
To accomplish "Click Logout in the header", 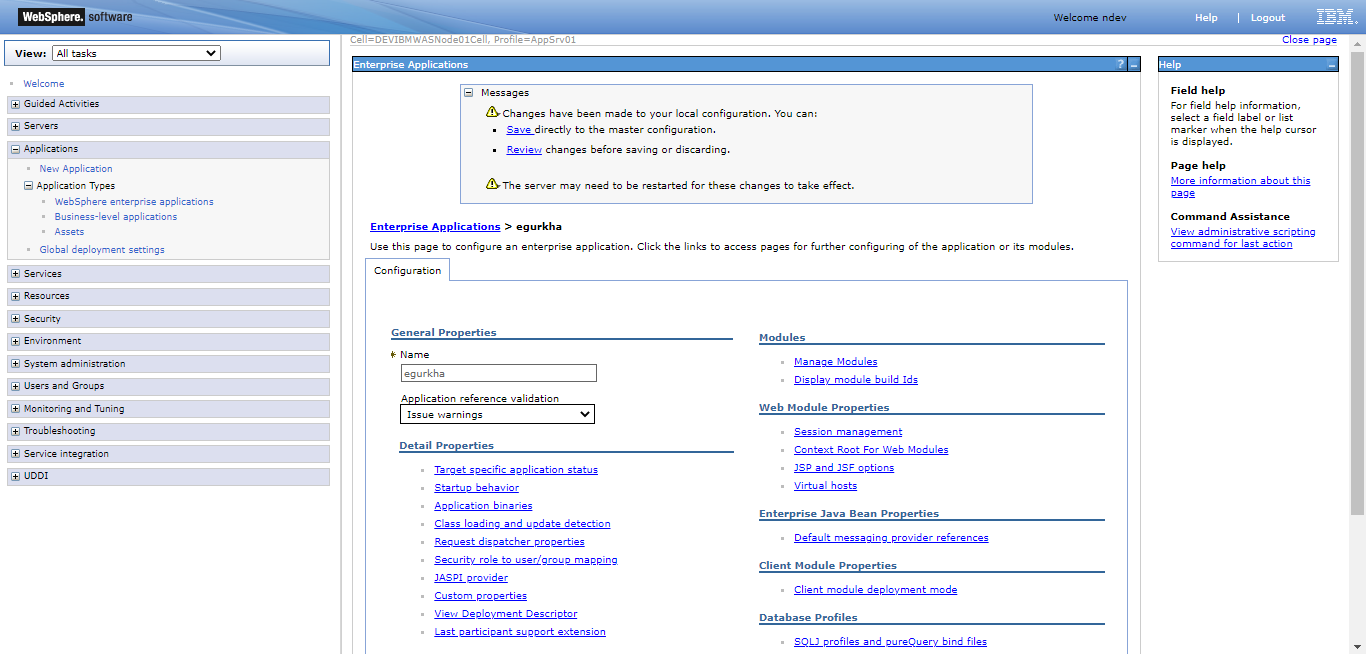I will click(1268, 18).
